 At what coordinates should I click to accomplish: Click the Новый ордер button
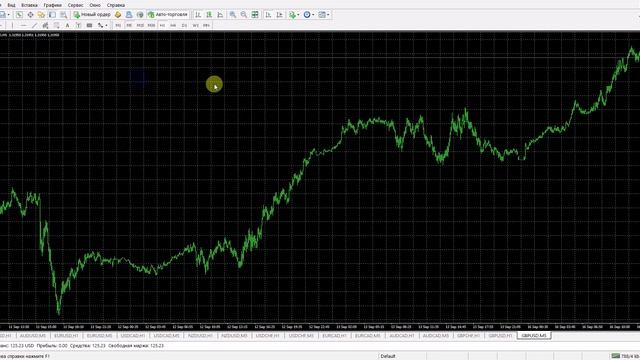tap(92, 15)
